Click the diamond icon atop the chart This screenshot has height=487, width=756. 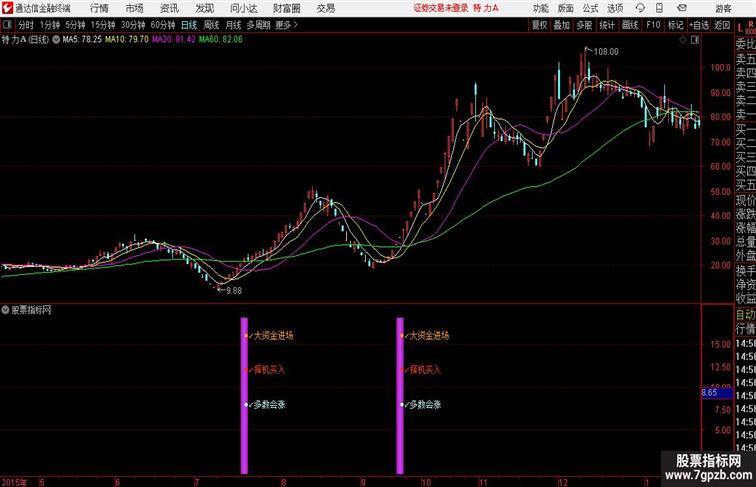(x=683, y=40)
